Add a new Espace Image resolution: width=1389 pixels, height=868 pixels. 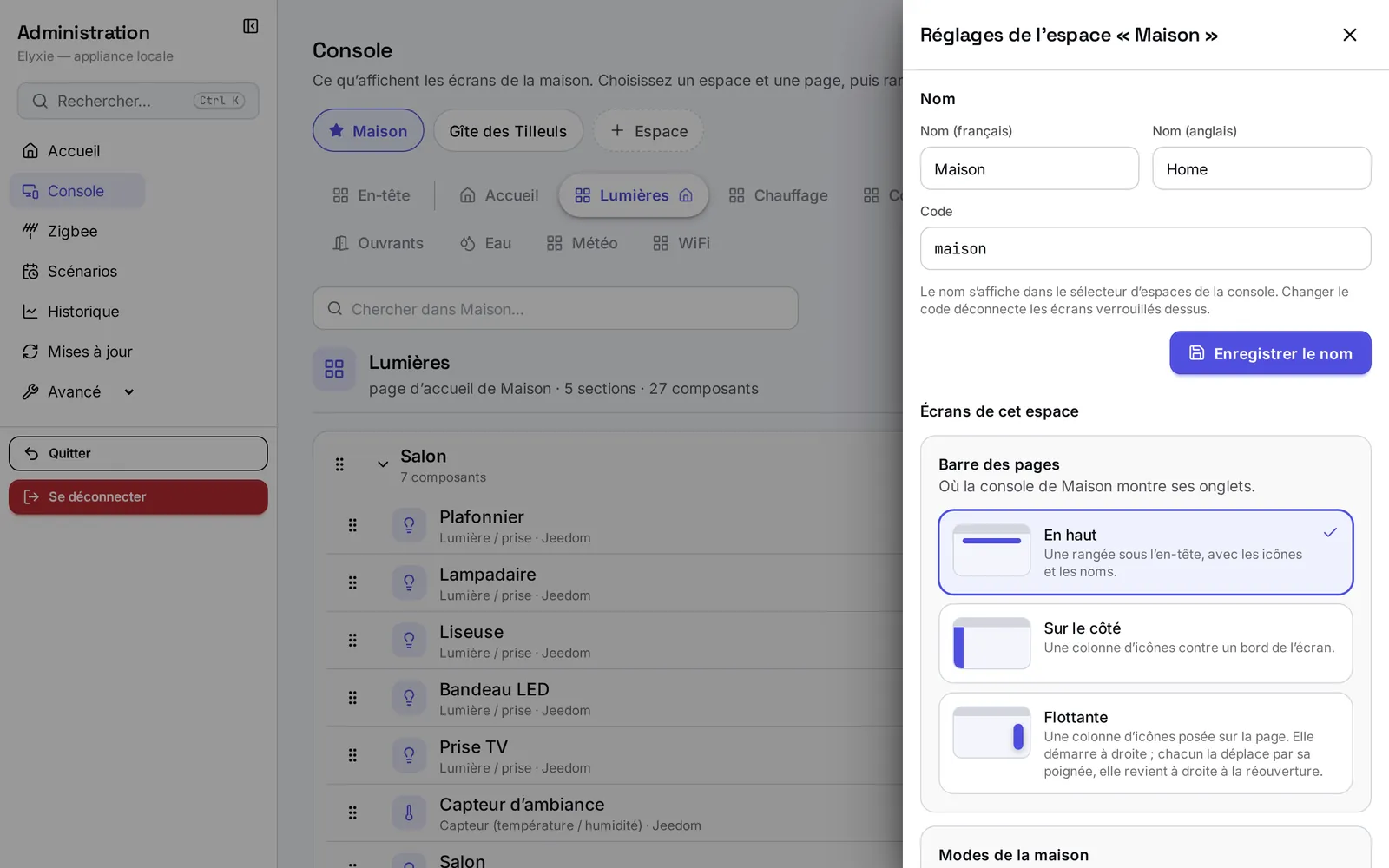tap(648, 130)
